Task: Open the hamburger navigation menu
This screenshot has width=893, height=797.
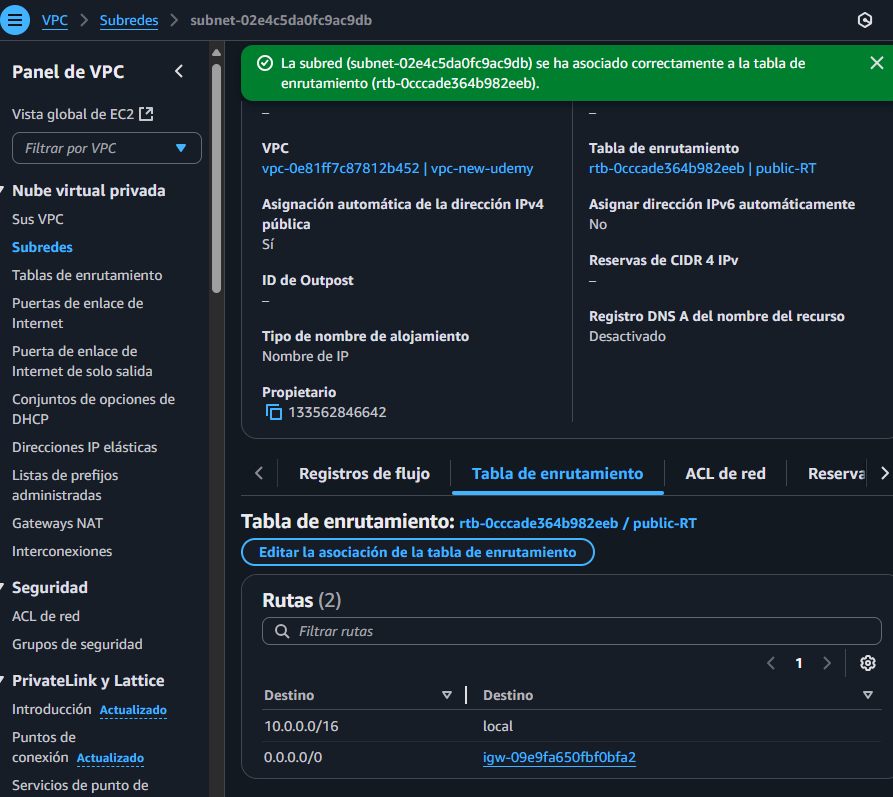Action: (16, 20)
